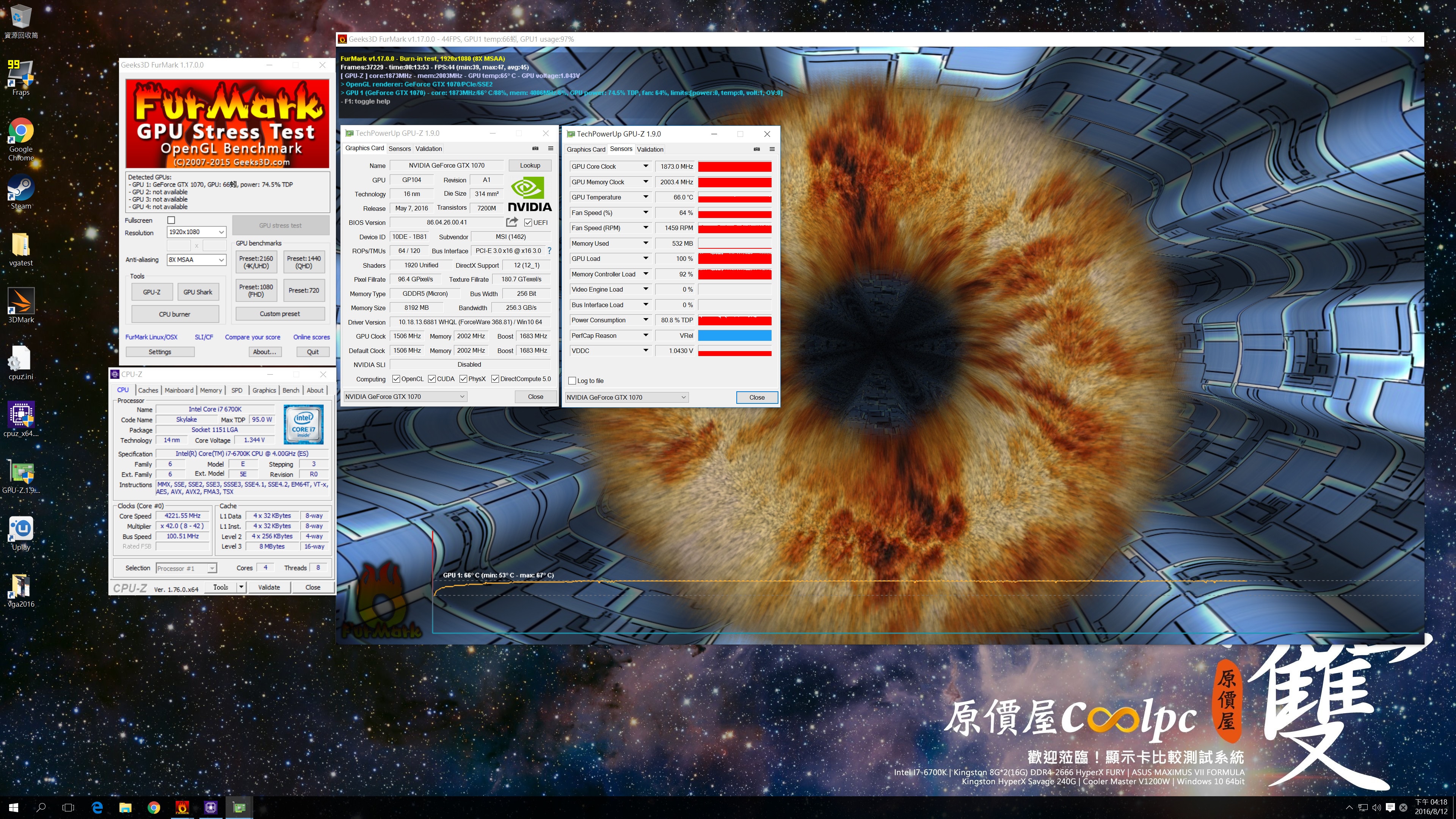
Task: Expand the GPU Temperature sensor dropdown arrow
Action: (x=645, y=197)
